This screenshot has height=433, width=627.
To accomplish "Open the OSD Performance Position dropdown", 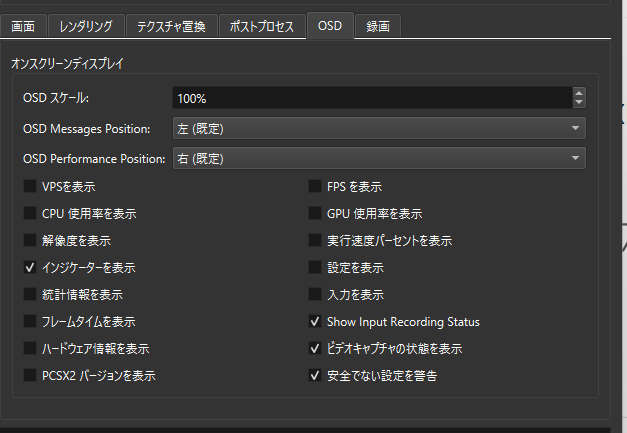I will [379, 158].
